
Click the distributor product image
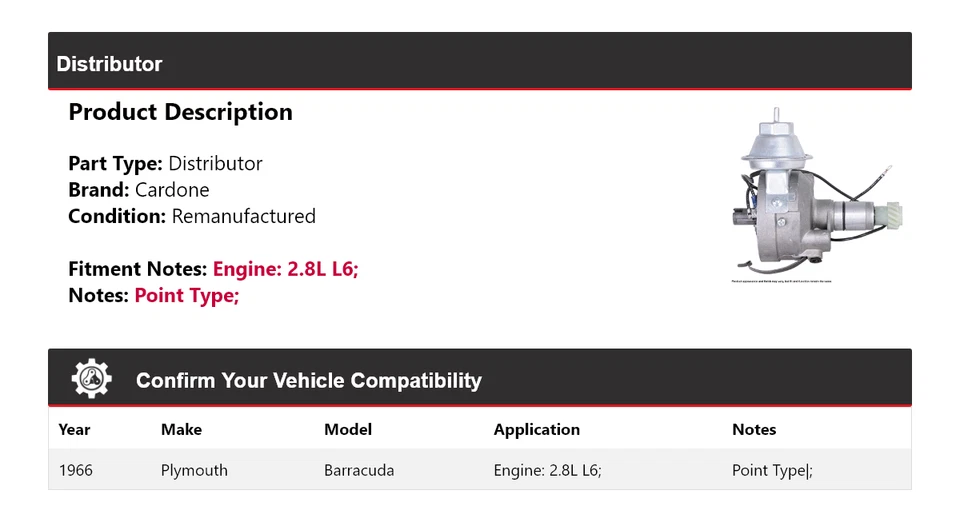(818, 194)
